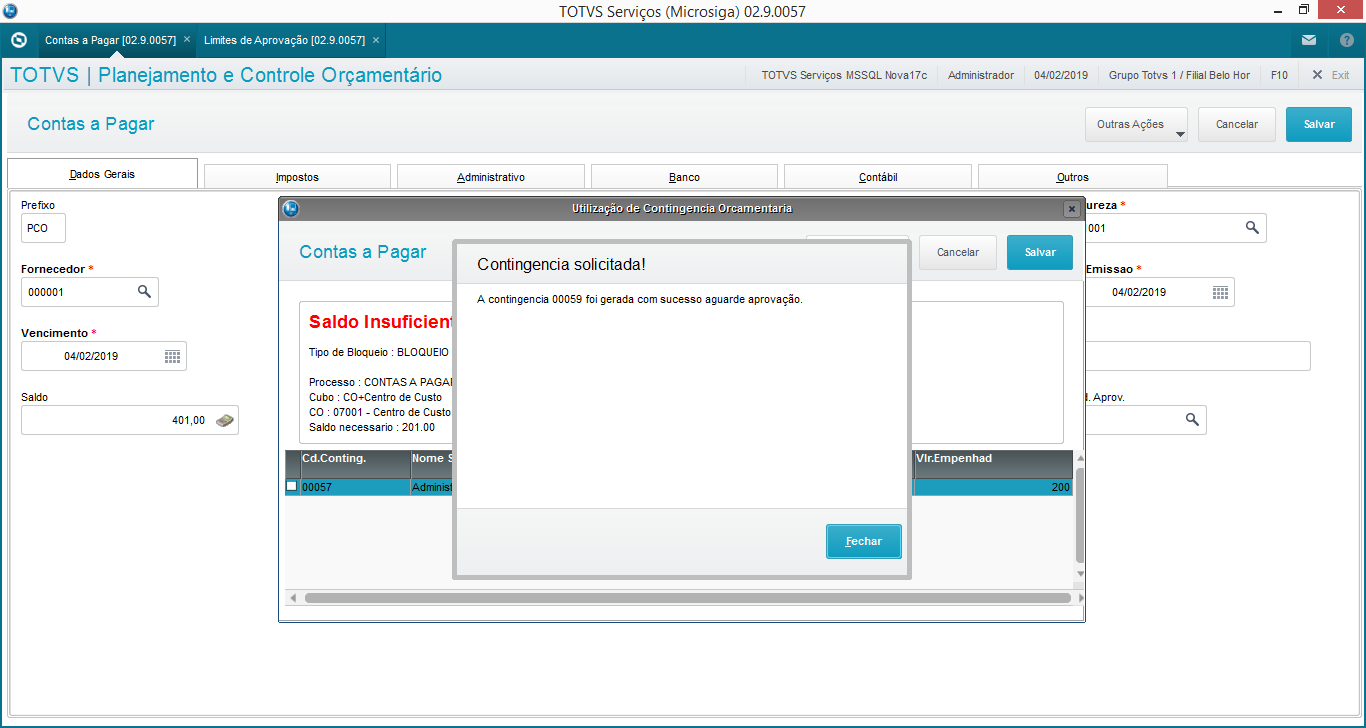The width and height of the screenshot is (1366, 728).
Task: Close the Contas a Pagar tab
Action: [x=187, y=40]
